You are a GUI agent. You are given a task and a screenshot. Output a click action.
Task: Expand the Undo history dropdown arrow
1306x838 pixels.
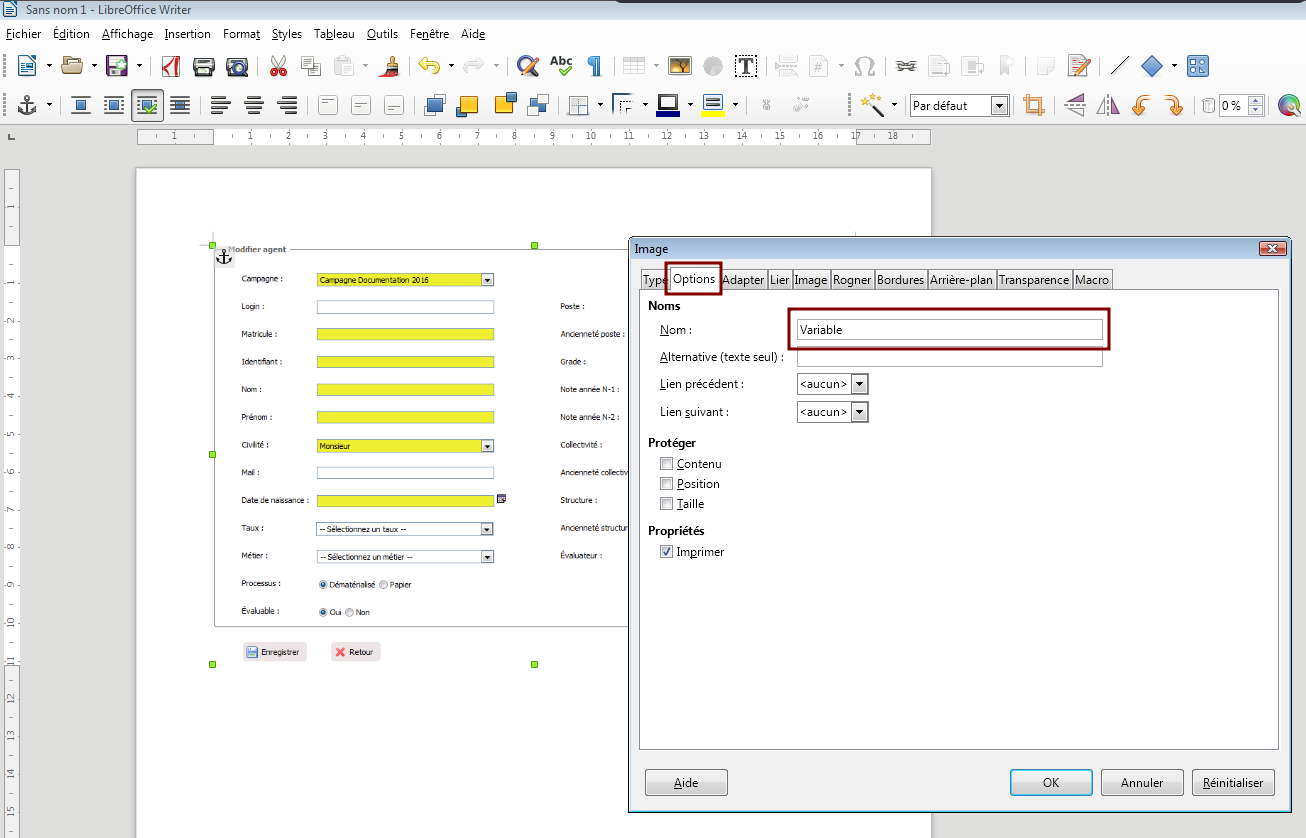[x=451, y=66]
